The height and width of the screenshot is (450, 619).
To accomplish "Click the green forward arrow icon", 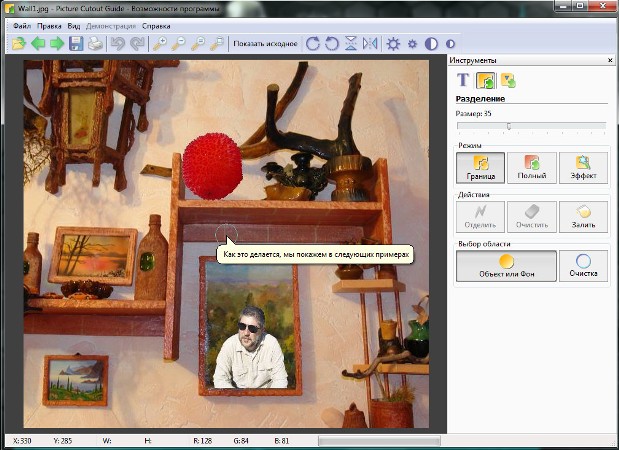I will 57,44.
